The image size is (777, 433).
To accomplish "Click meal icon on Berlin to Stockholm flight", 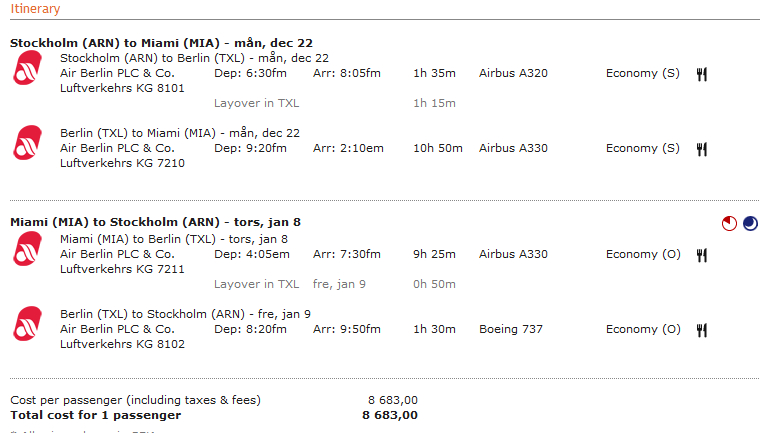I will pos(702,330).
